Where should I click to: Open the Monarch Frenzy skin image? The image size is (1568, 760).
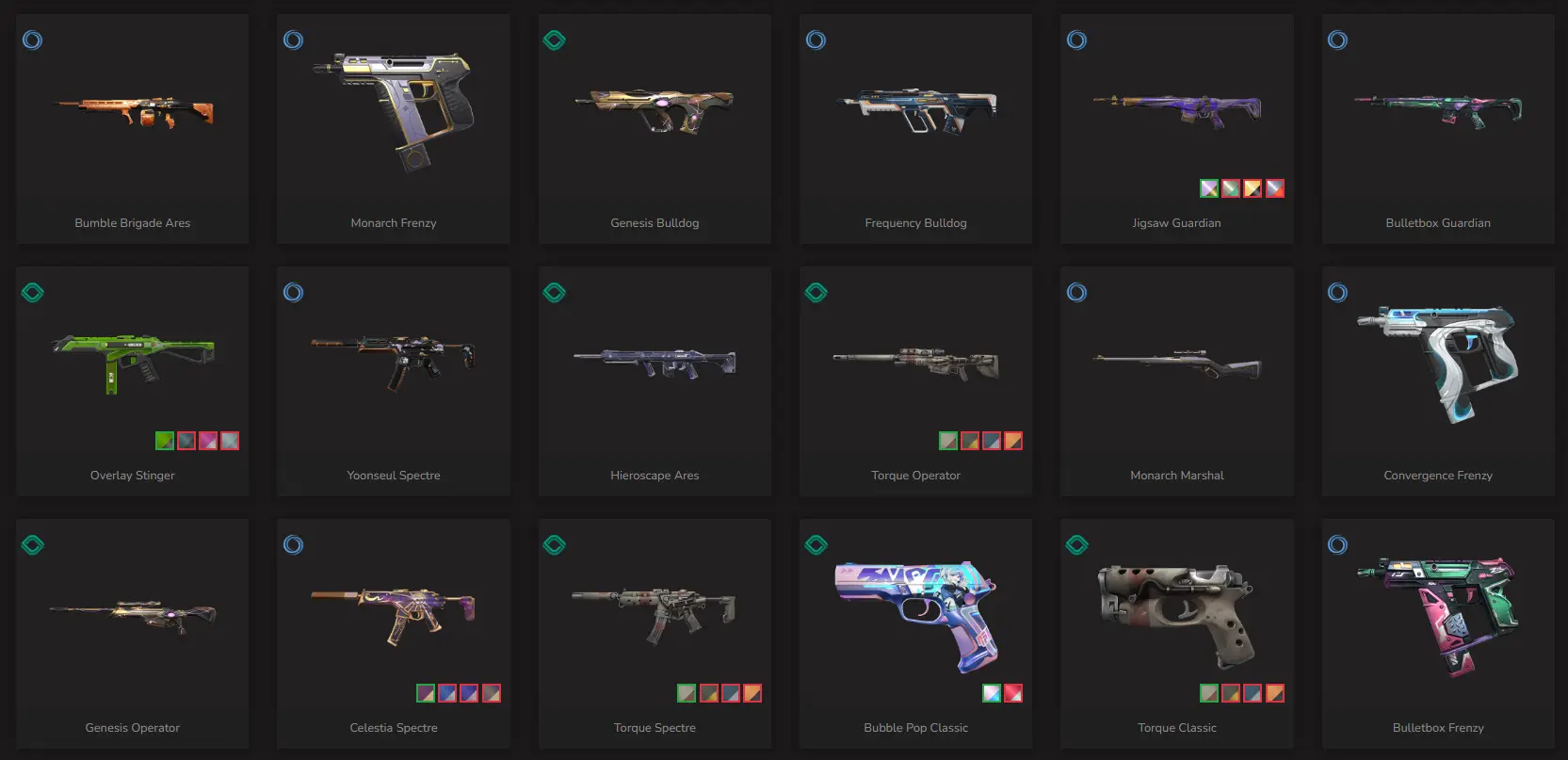(394, 112)
